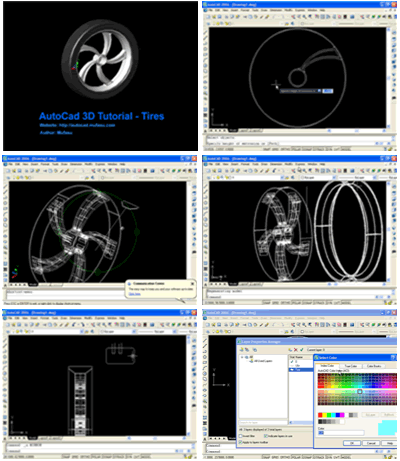Open color control dropdown in the single-spoke sketch window

(335, 24)
